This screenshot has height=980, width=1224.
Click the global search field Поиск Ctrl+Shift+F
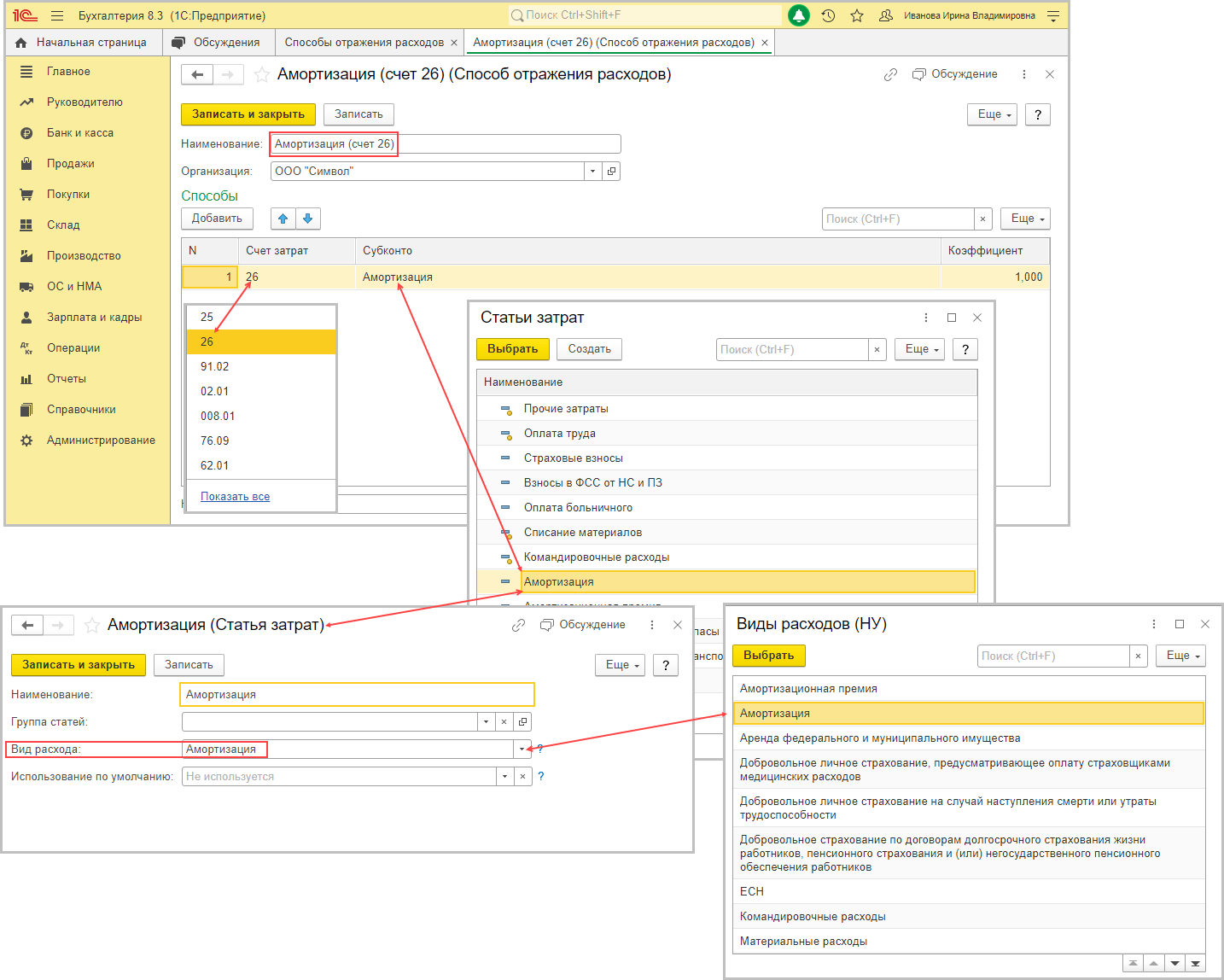644,15
